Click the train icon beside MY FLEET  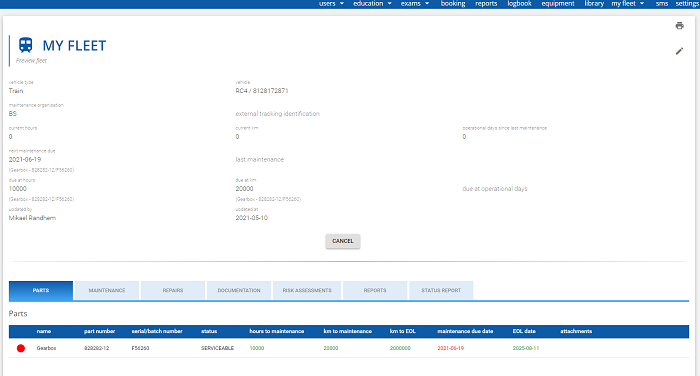26,45
